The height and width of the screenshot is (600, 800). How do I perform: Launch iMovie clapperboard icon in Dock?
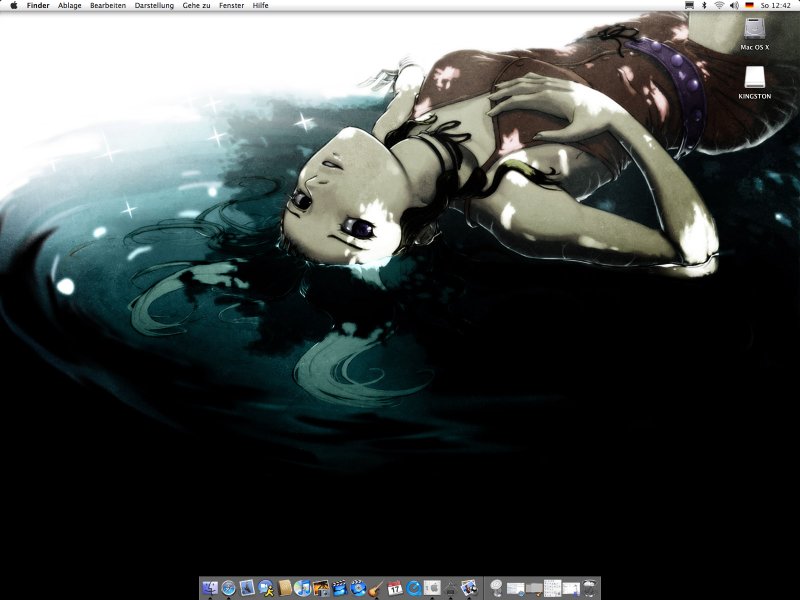[x=340, y=588]
